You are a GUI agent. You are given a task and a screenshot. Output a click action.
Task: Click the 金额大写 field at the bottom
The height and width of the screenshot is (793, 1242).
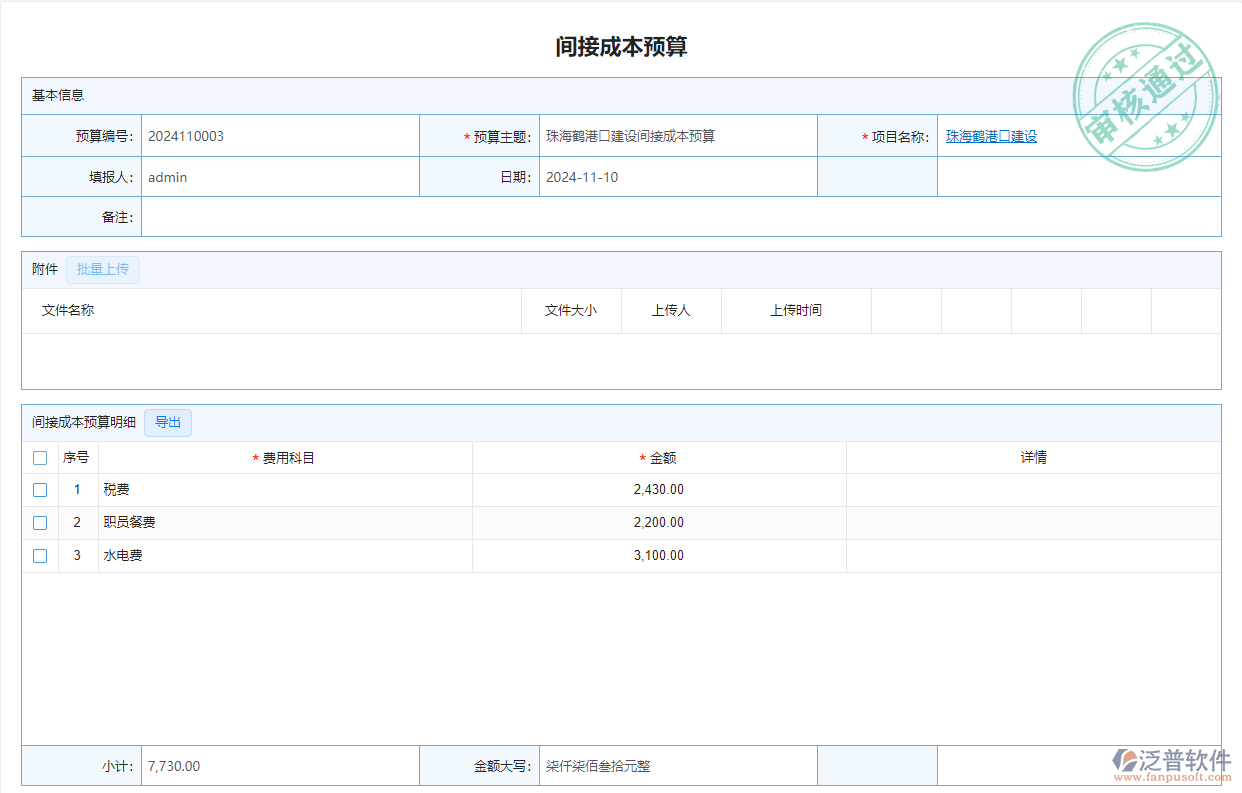point(677,767)
